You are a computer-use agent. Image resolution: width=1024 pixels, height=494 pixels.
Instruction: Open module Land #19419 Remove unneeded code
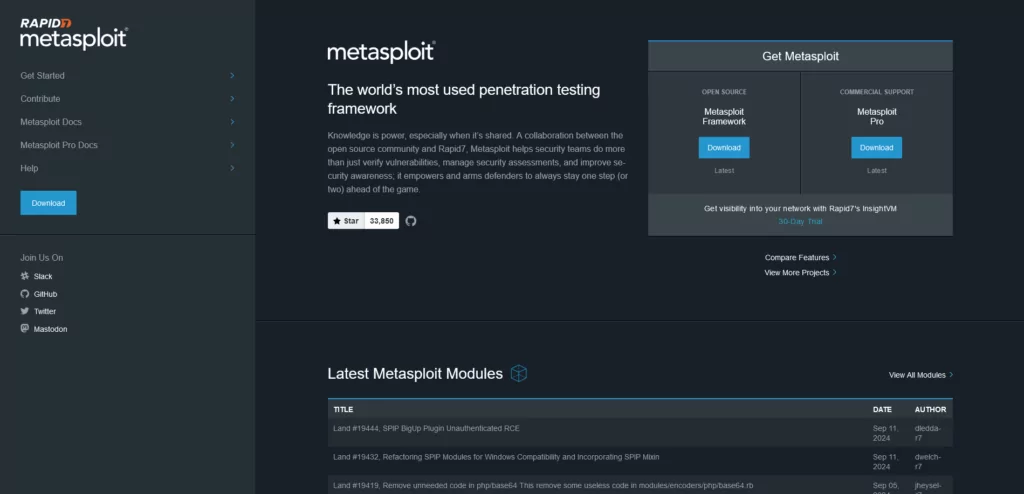[543, 486]
